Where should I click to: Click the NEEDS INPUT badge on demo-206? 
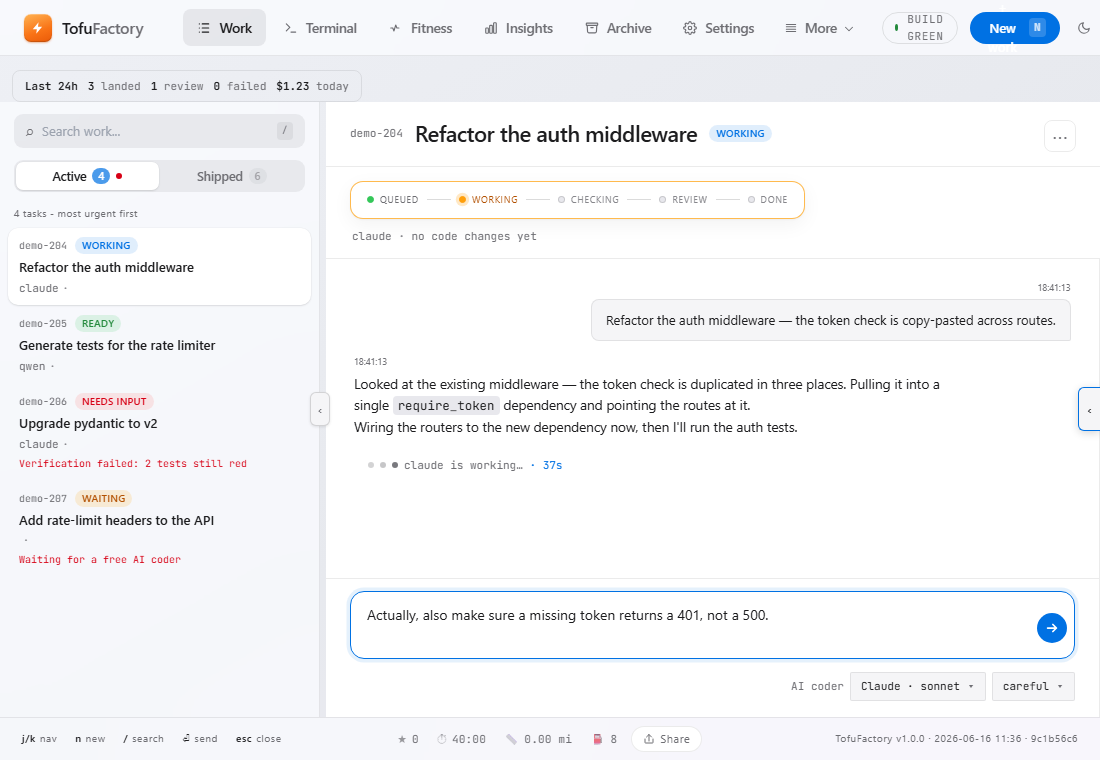click(114, 401)
